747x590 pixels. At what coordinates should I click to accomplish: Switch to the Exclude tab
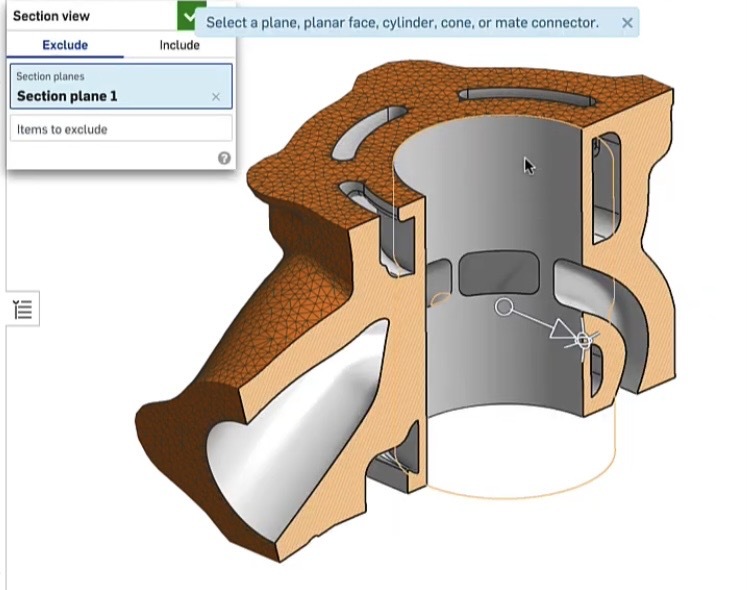click(x=65, y=45)
